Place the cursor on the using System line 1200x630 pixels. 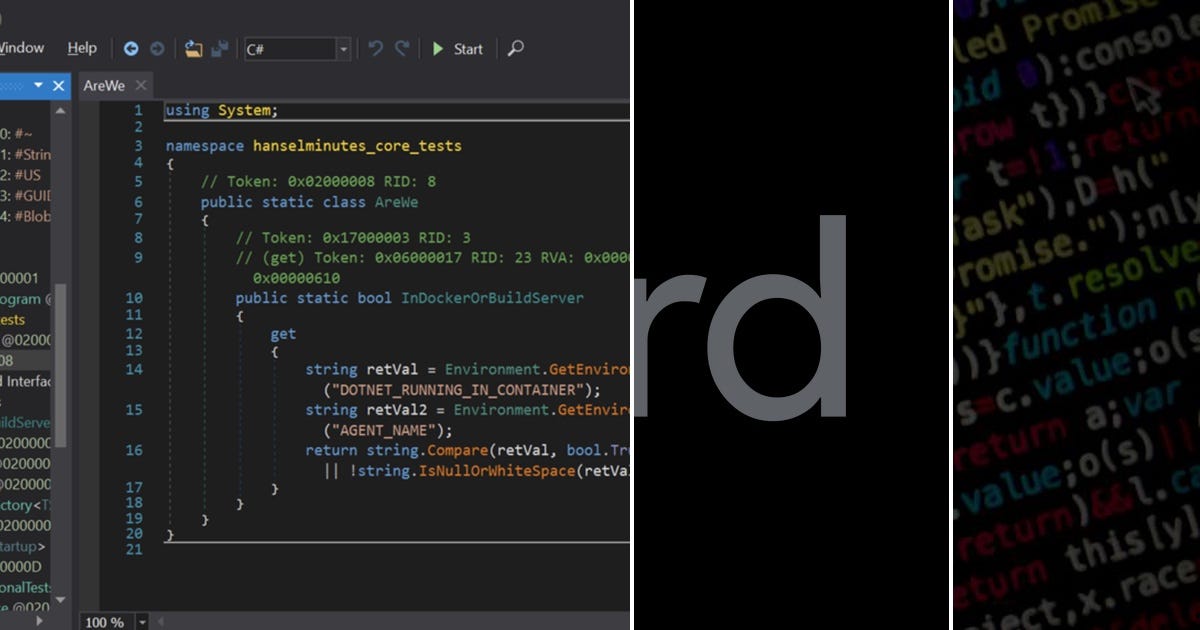click(220, 110)
